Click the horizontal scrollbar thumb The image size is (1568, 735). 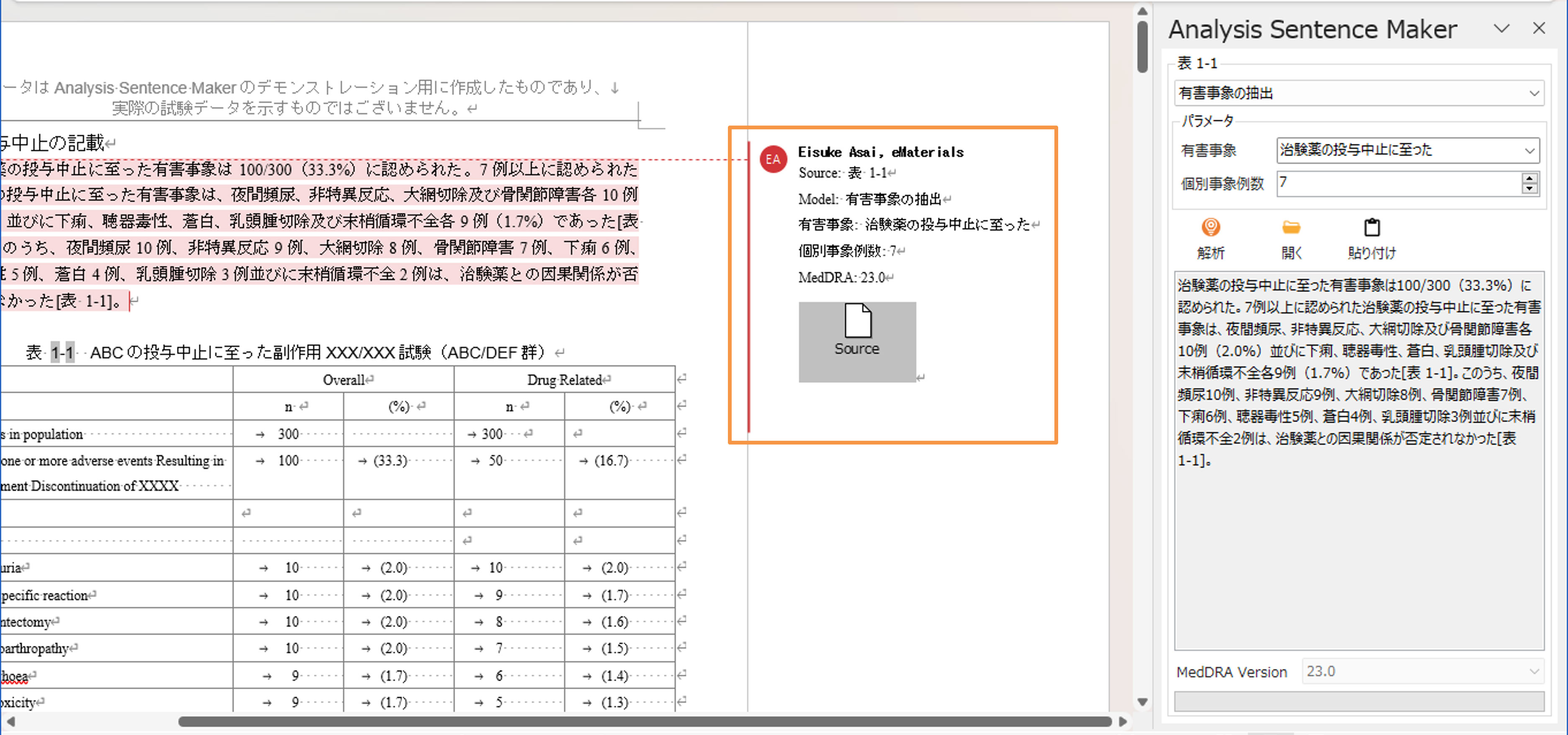click(x=645, y=722)
